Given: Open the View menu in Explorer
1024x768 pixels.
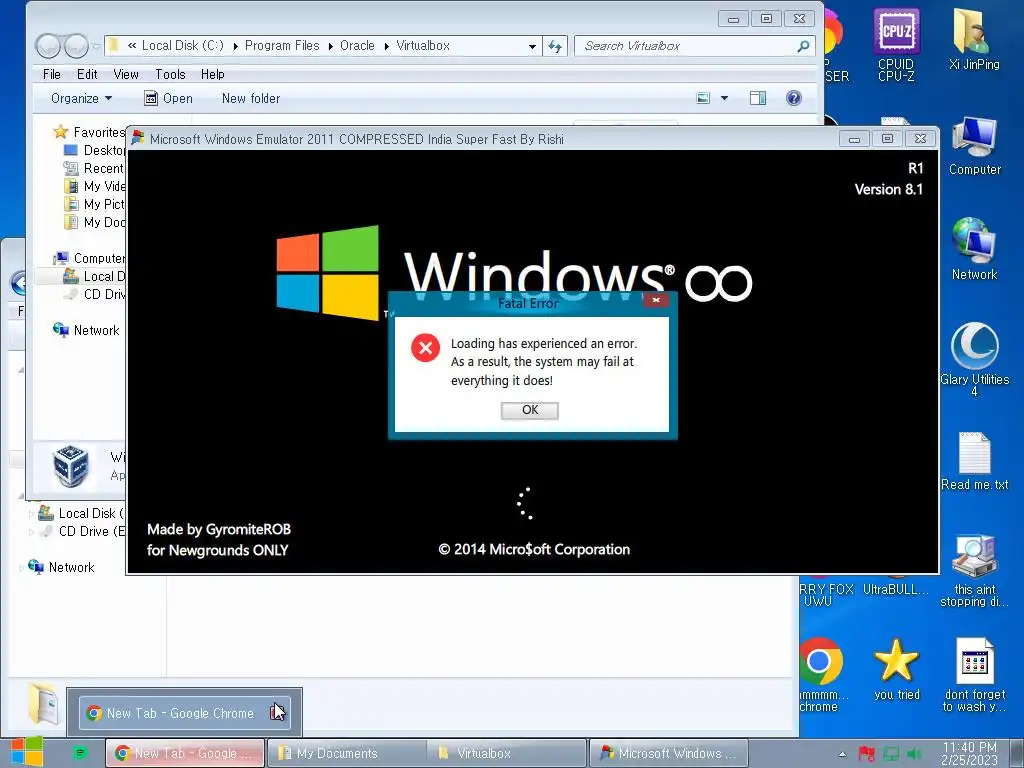Looking at the screenshot, I should pos(126,74).
